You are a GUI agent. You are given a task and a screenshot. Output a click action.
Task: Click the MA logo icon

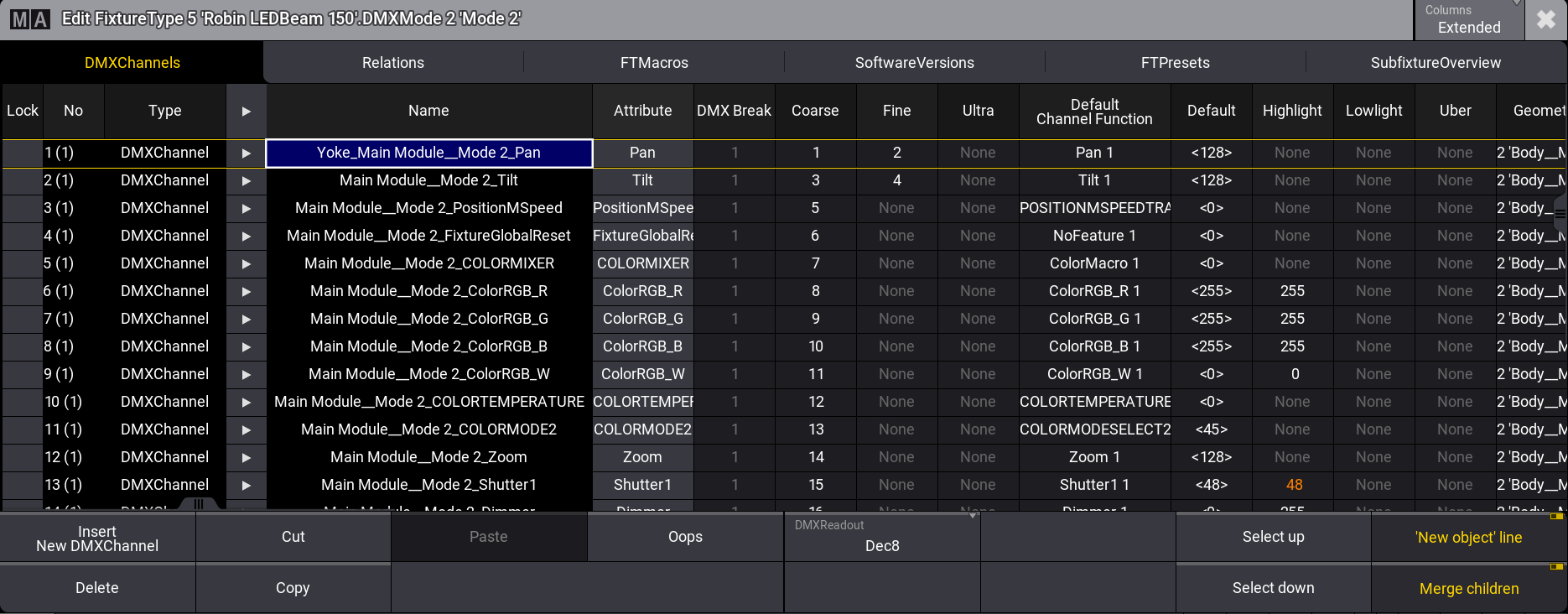(30, 19)
